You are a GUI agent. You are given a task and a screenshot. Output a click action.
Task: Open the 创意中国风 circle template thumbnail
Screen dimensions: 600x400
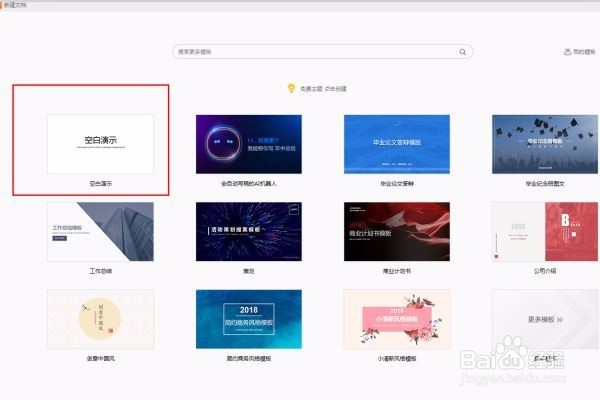click(x=100, y=319)
